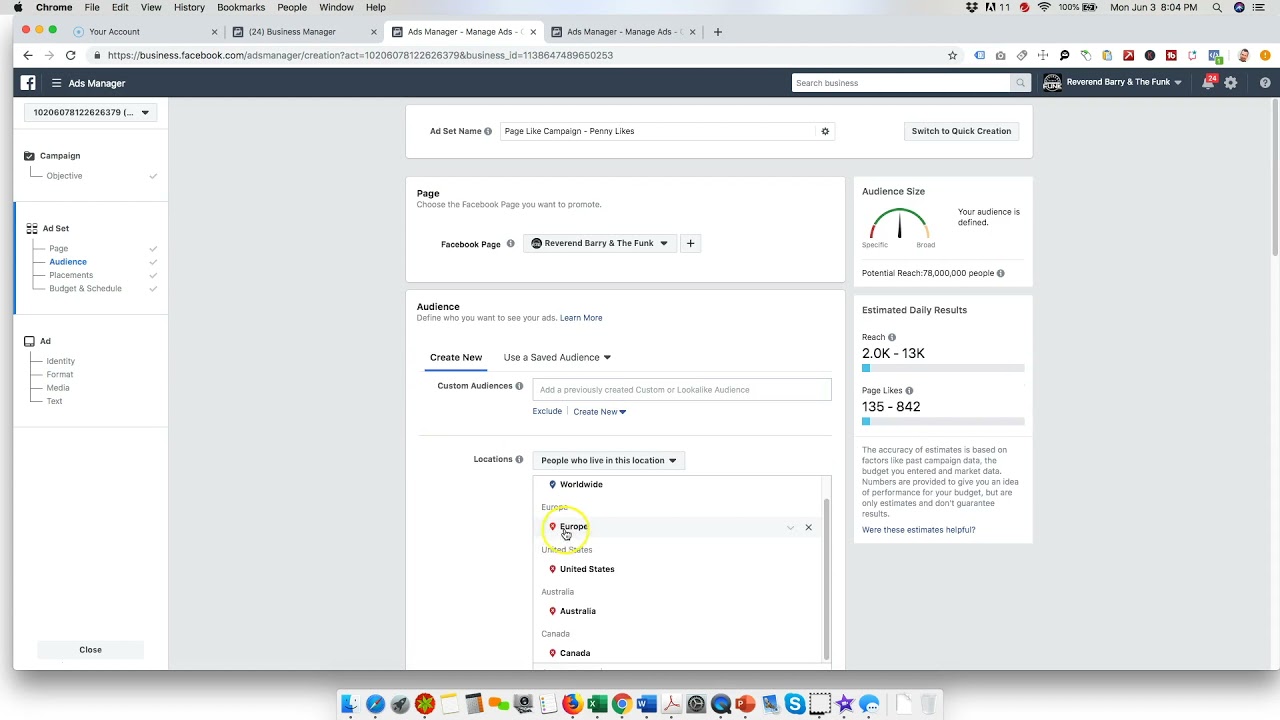The height and width of the screenshot is (720, 1280).
Task: Open a new browser tab
Action: tap(717, 31)
